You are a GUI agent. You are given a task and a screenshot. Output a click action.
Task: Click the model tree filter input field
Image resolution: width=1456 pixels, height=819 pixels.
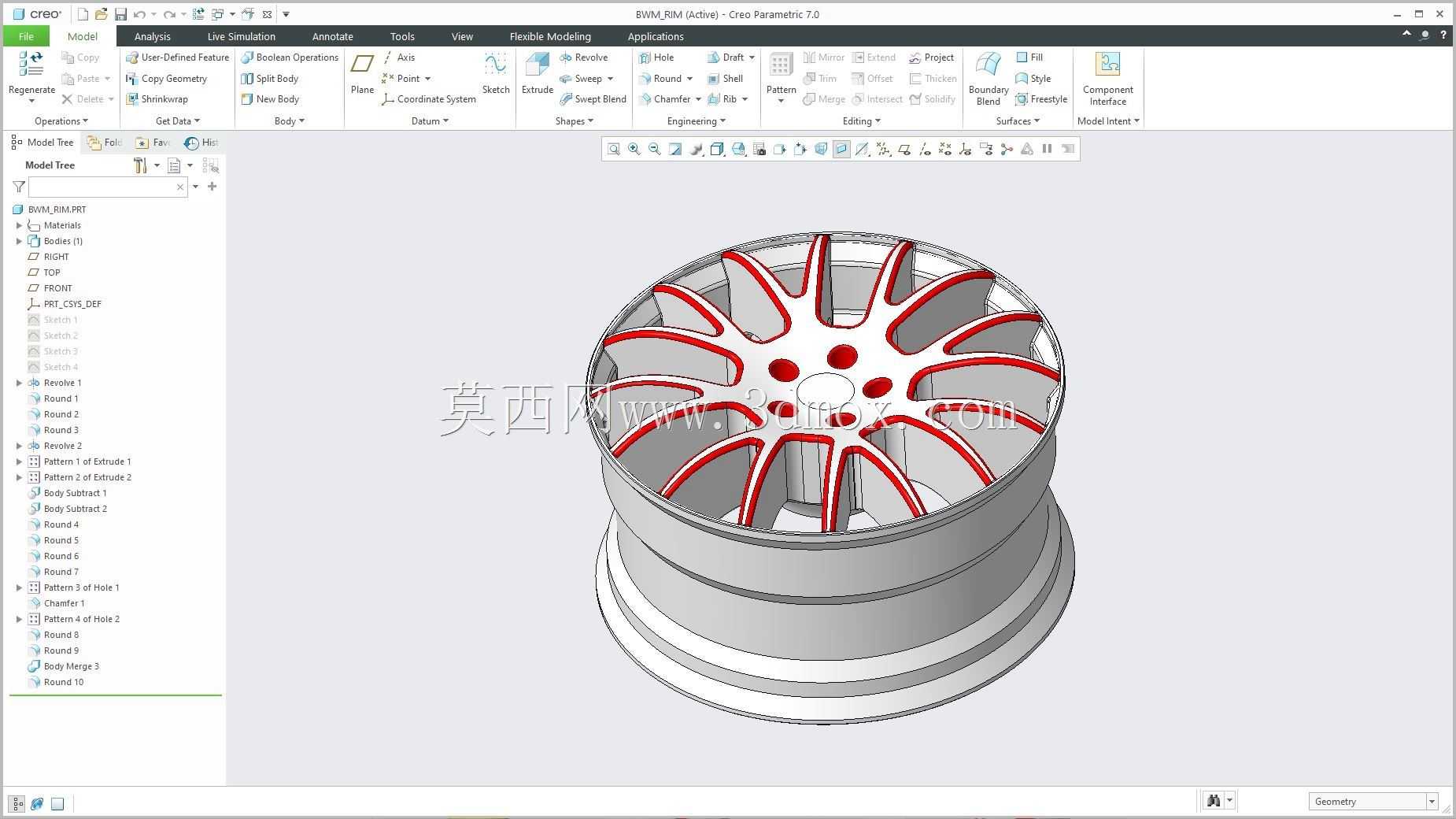tap(108, 187)
